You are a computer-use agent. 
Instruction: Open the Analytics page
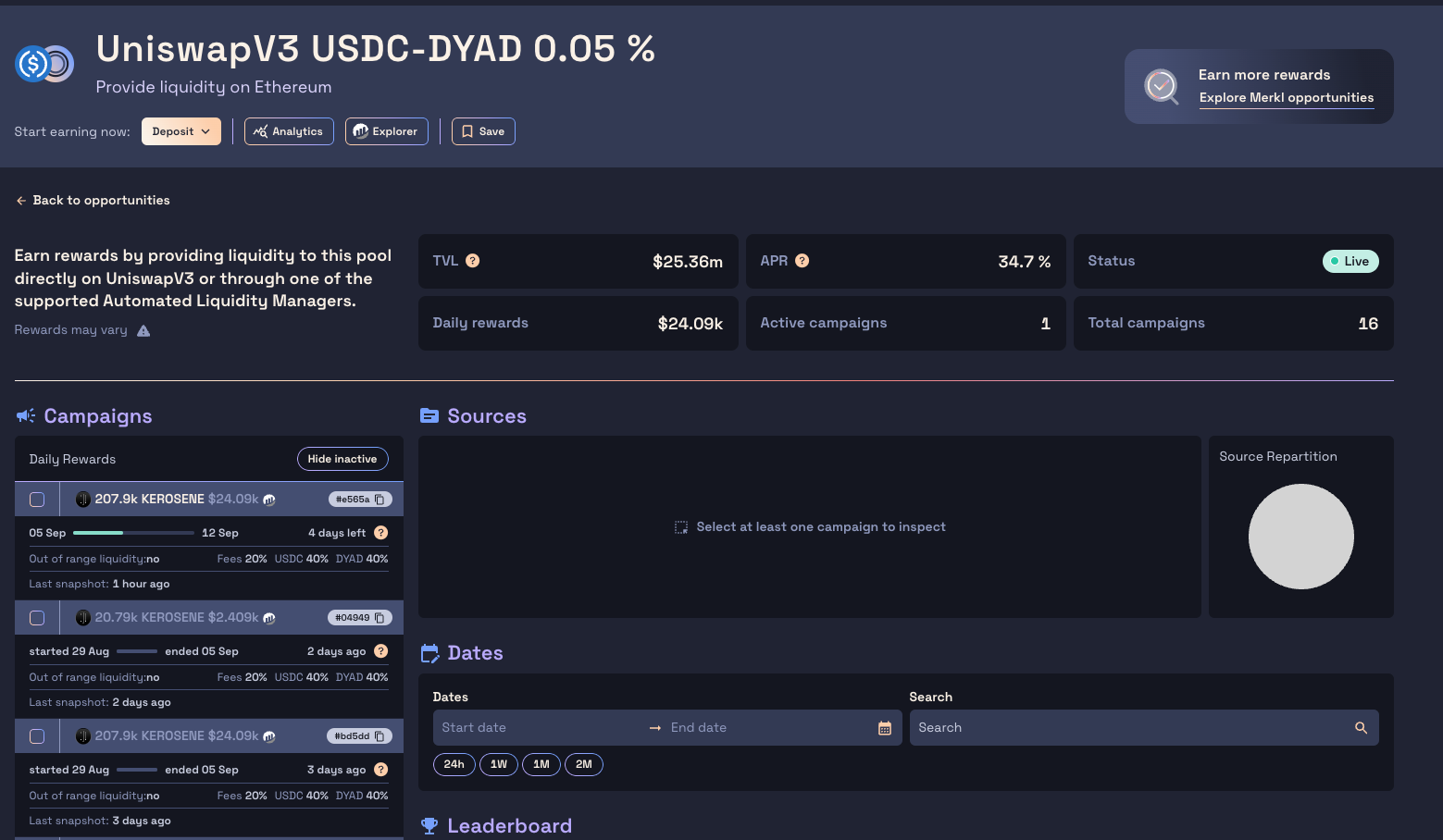pyautogui.click(x=289, y=131)
